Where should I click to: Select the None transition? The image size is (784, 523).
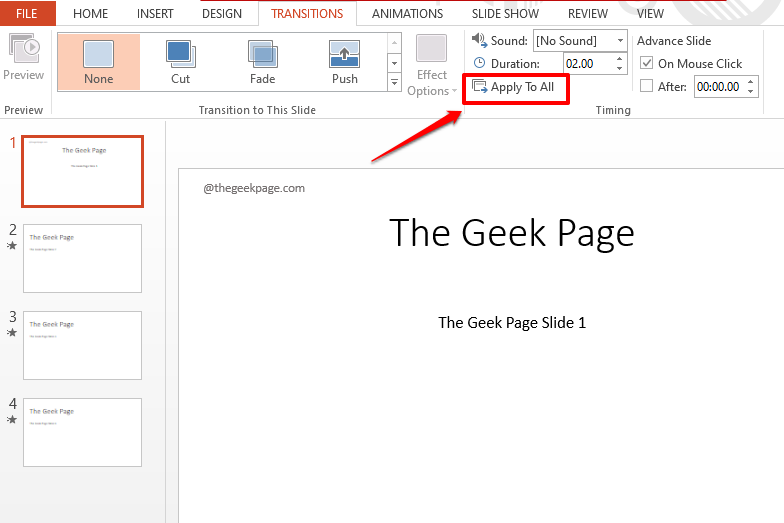(x=98, y=62)
